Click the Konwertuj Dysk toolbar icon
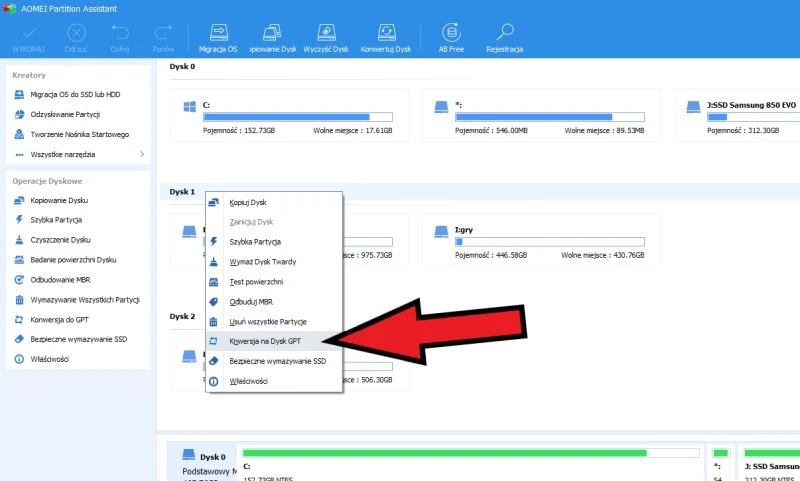The image size is (800, 481). pos(387,34)
